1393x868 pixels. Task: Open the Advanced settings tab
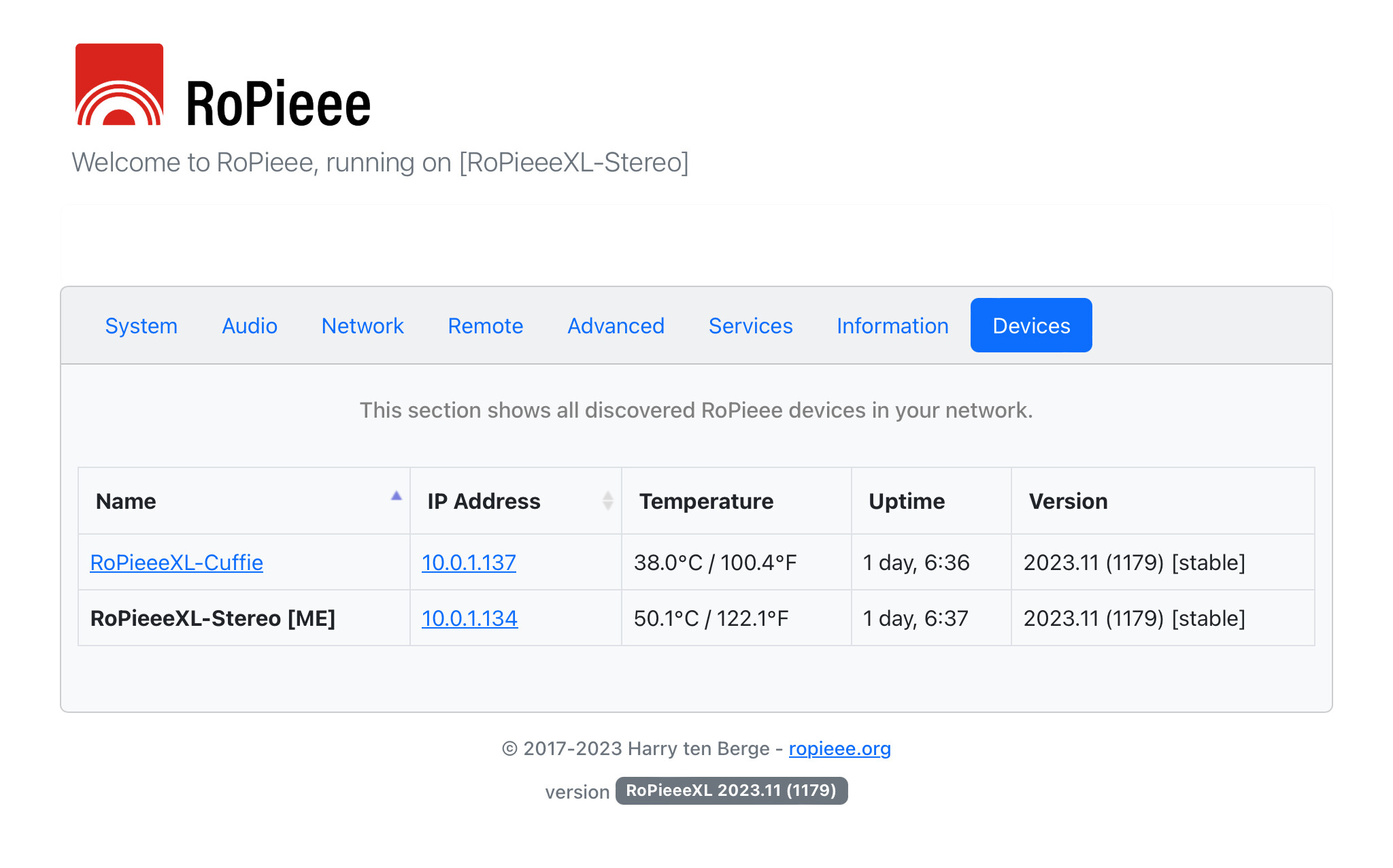(616, 326)
